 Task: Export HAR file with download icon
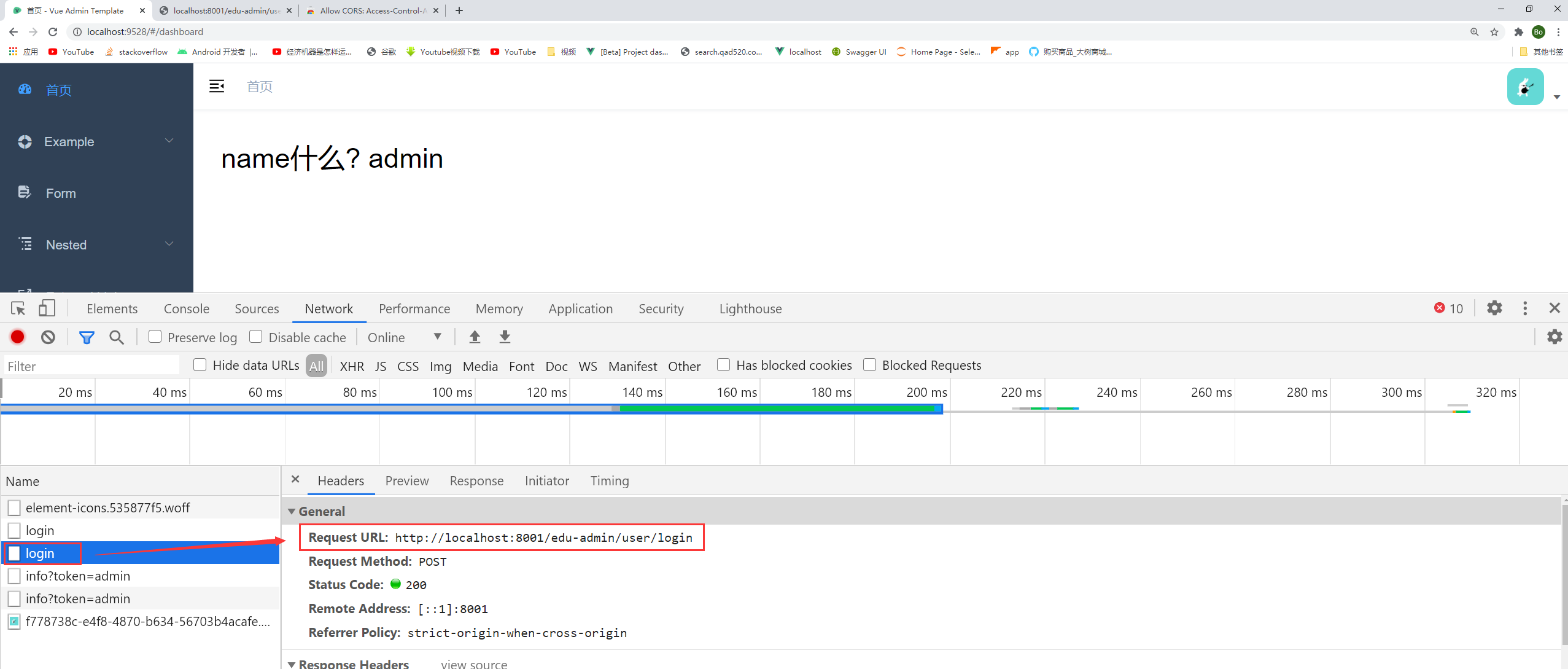(x=505, y=337)
